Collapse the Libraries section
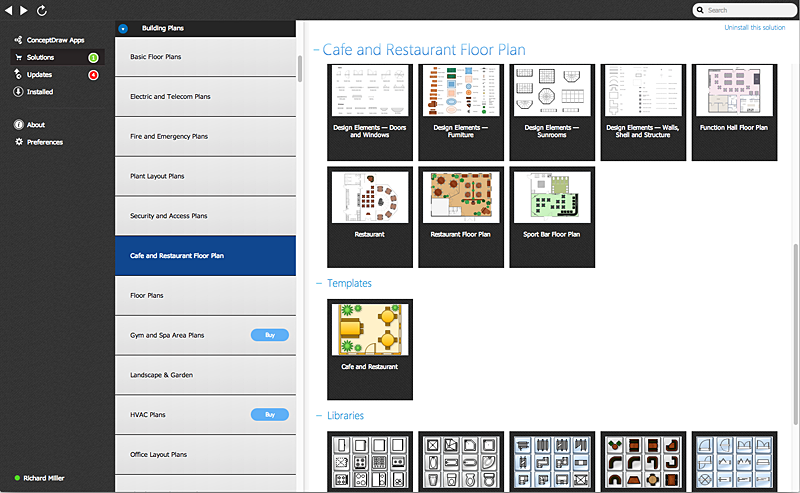The height and width of the screenshot is (493, 800). click(x=319, y=415)
